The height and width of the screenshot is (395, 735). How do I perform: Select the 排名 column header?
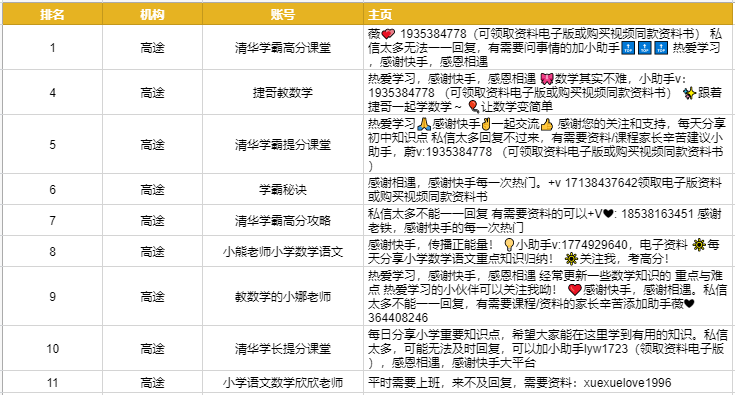(52, 15)
